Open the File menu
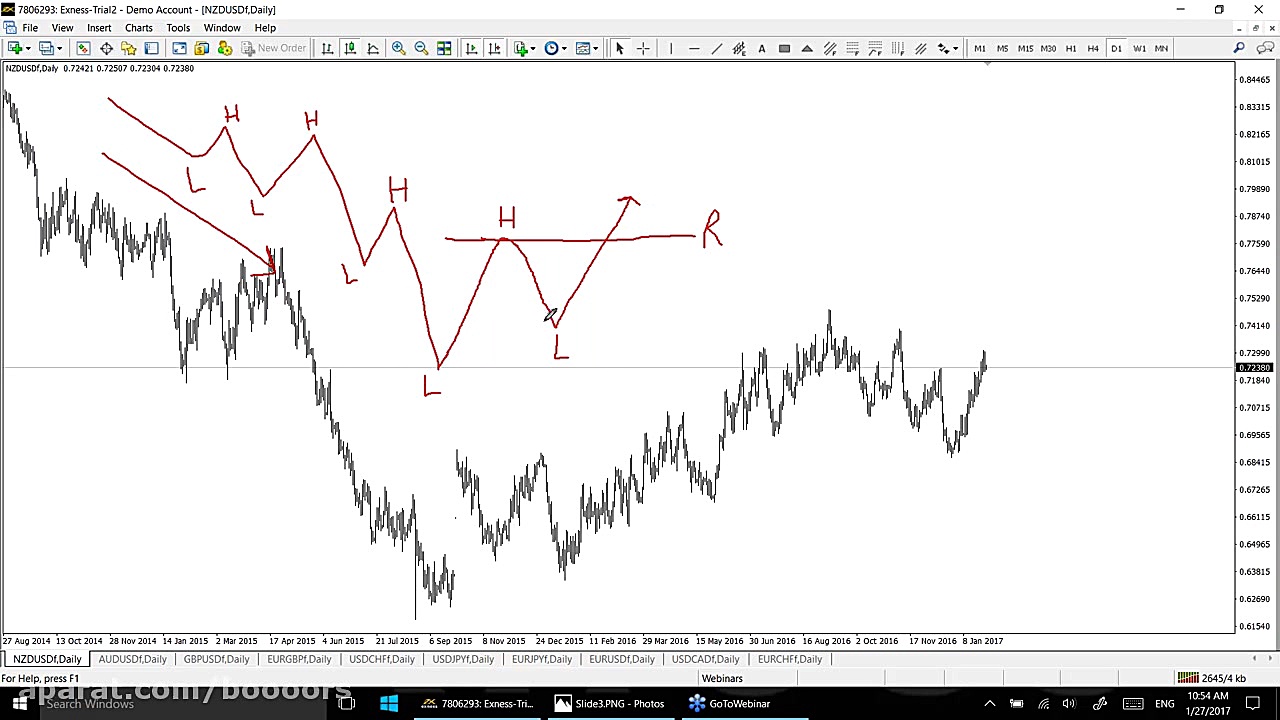Image resolution: width=1280 pixels, height=720 pixels. (30, 28)
